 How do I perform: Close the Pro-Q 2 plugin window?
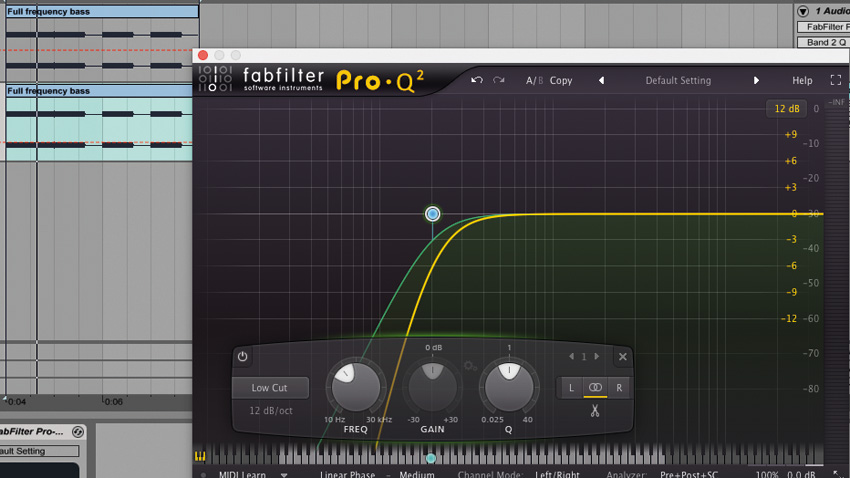coord(203,55)
